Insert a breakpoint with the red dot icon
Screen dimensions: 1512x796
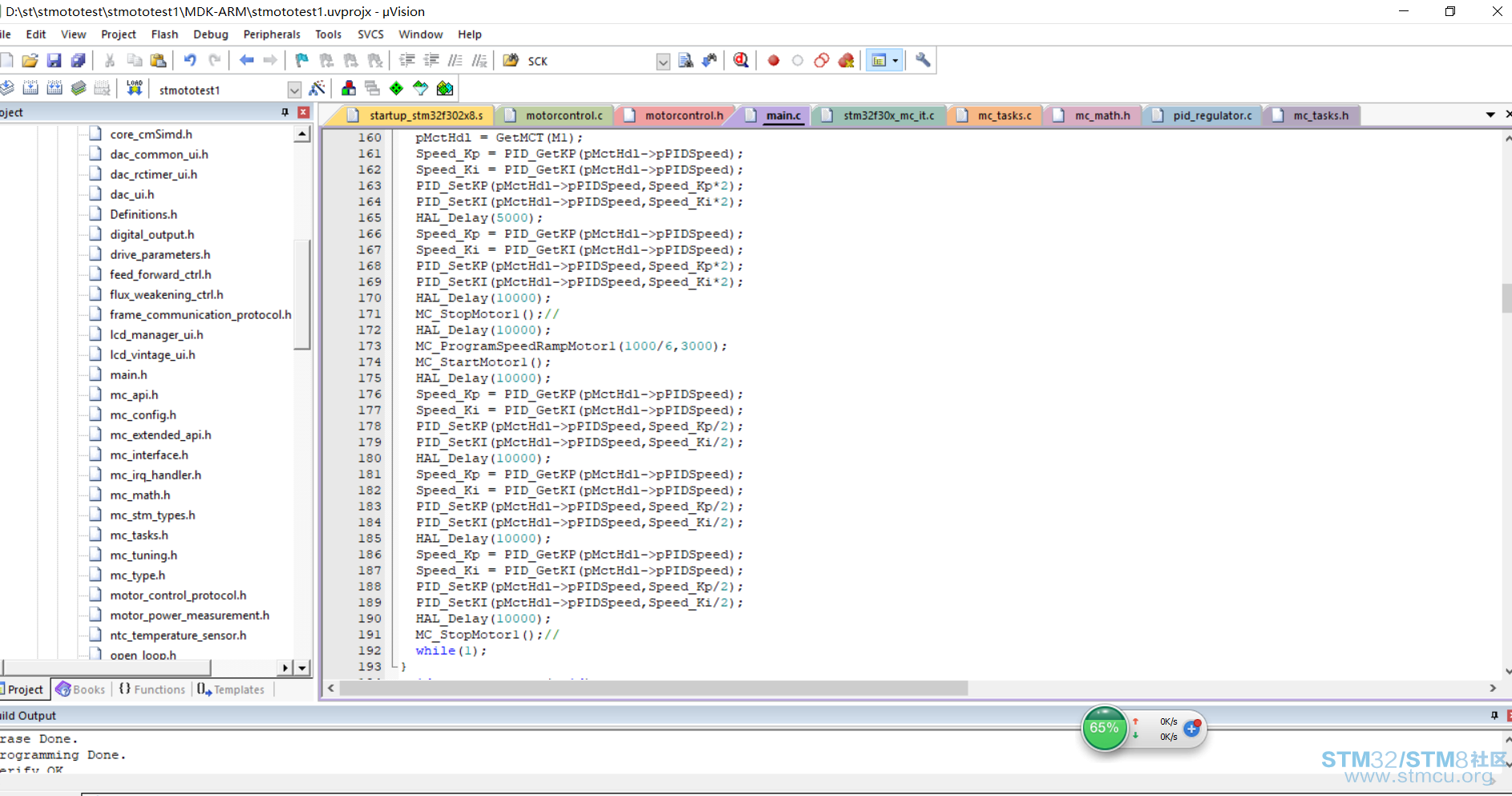(x=774, y=60)
